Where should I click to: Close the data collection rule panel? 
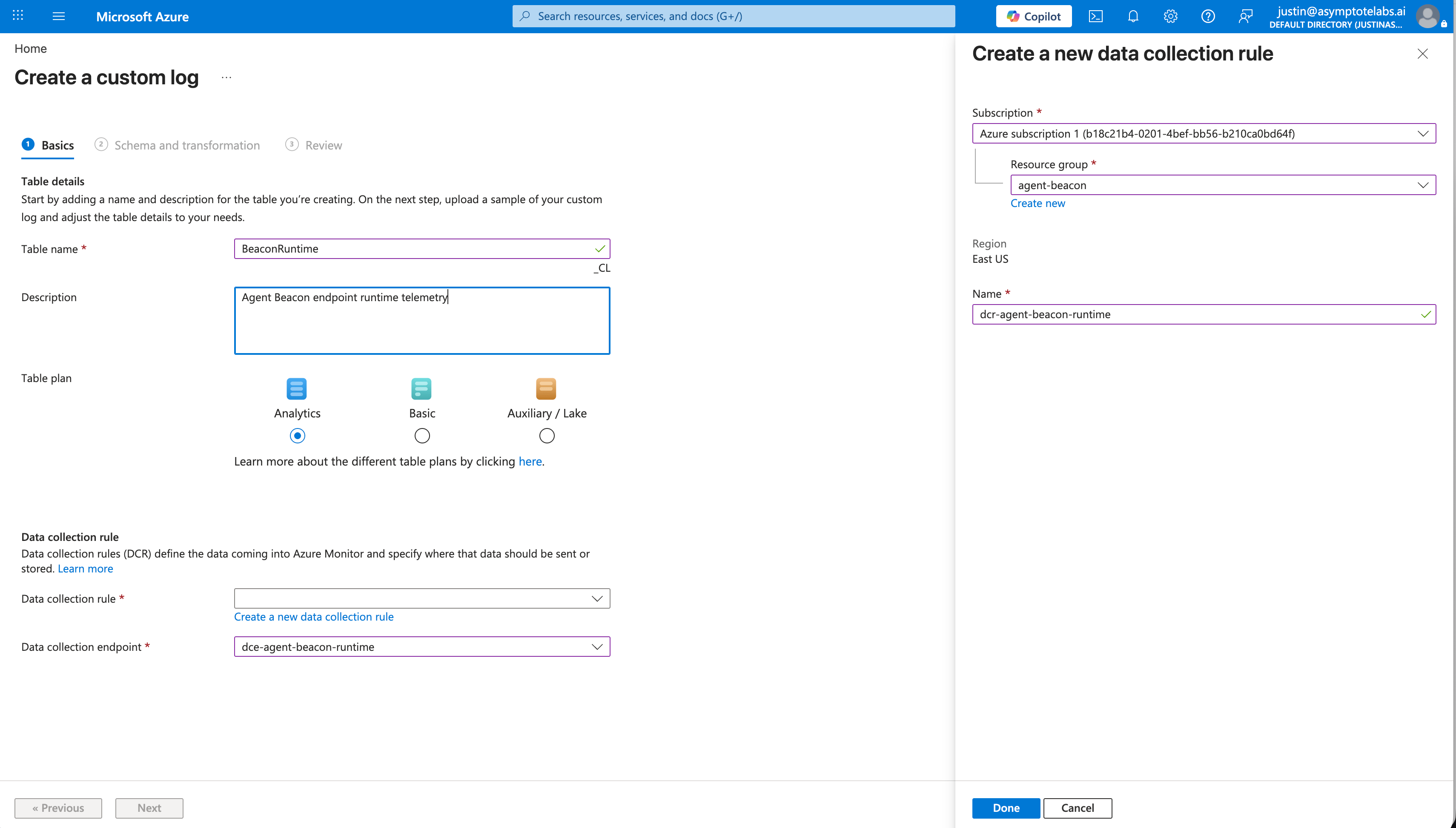(x=1422, y=54)
